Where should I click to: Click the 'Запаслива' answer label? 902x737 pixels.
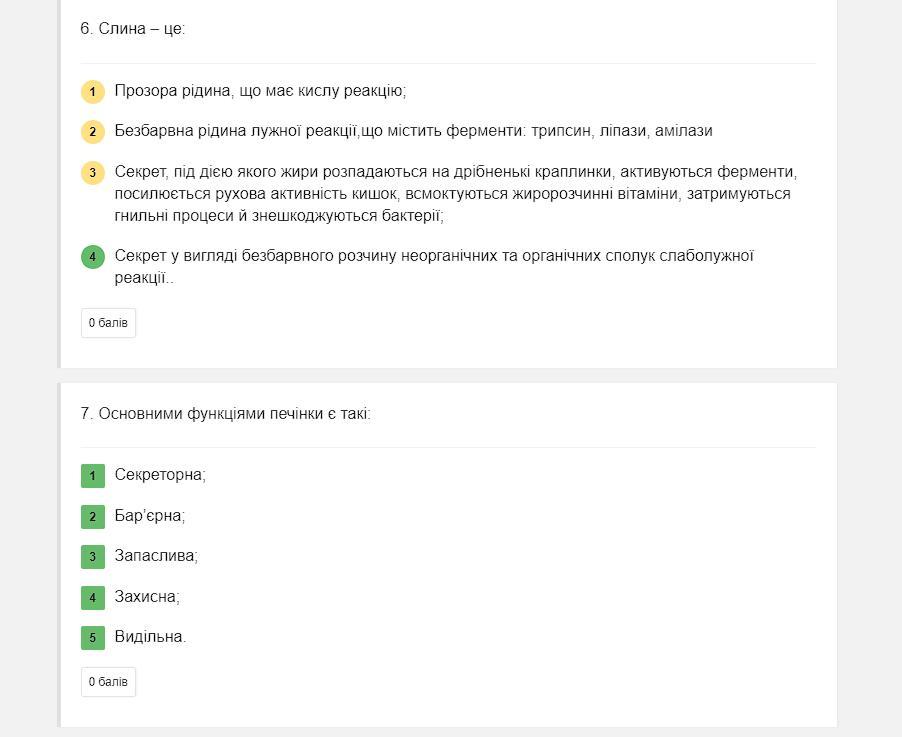click(x=156, y=556)
